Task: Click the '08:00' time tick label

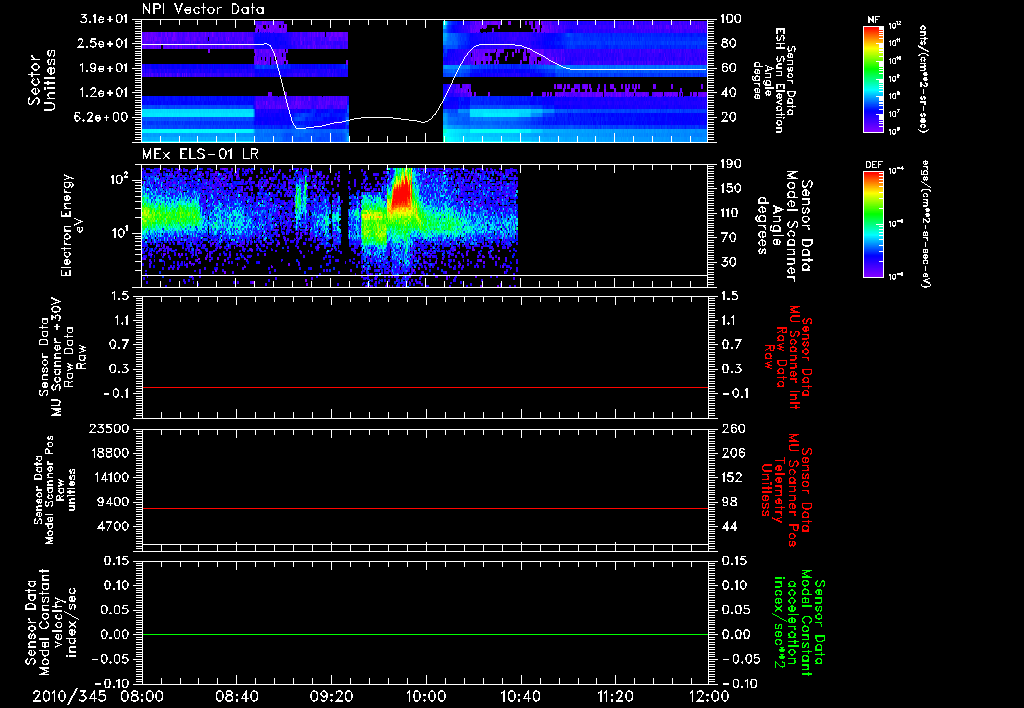Action: (x=142, y=696)
